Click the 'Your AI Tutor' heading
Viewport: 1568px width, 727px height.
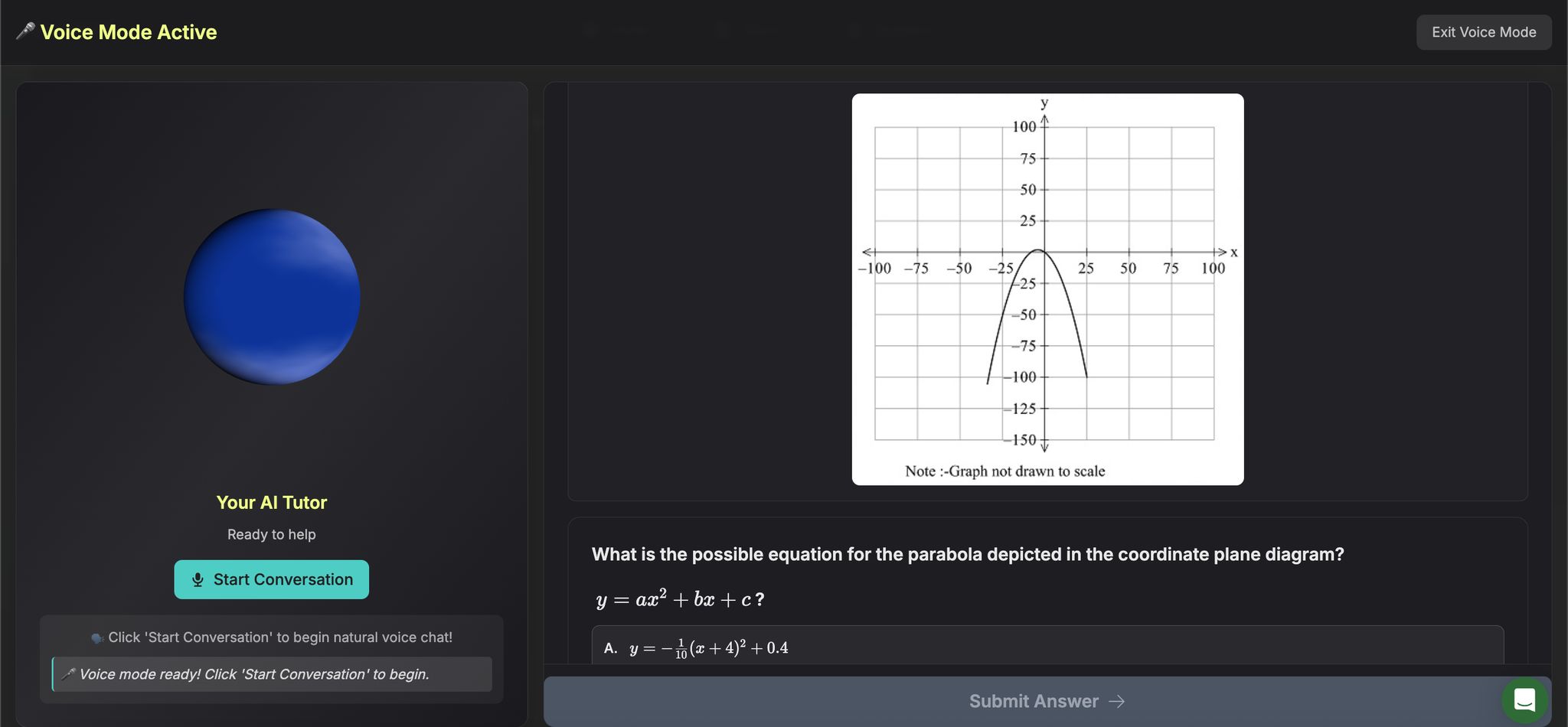coord(272,503)
